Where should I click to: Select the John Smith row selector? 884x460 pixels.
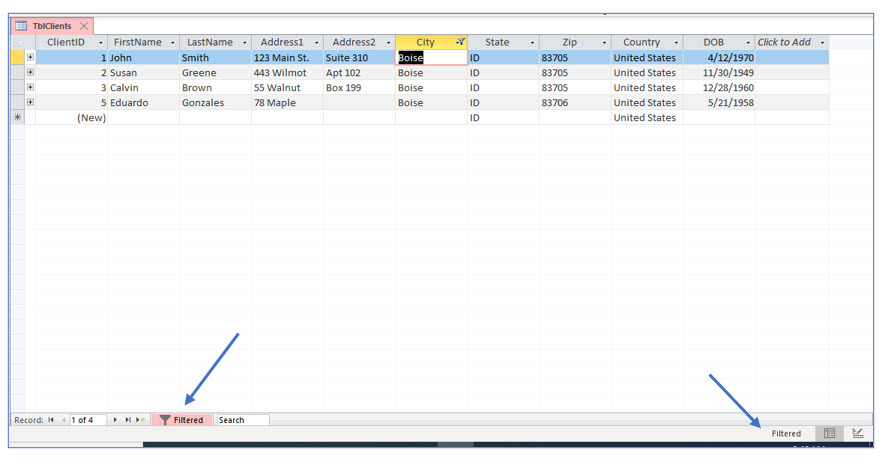pyautogui.click(x=17, y=58)
